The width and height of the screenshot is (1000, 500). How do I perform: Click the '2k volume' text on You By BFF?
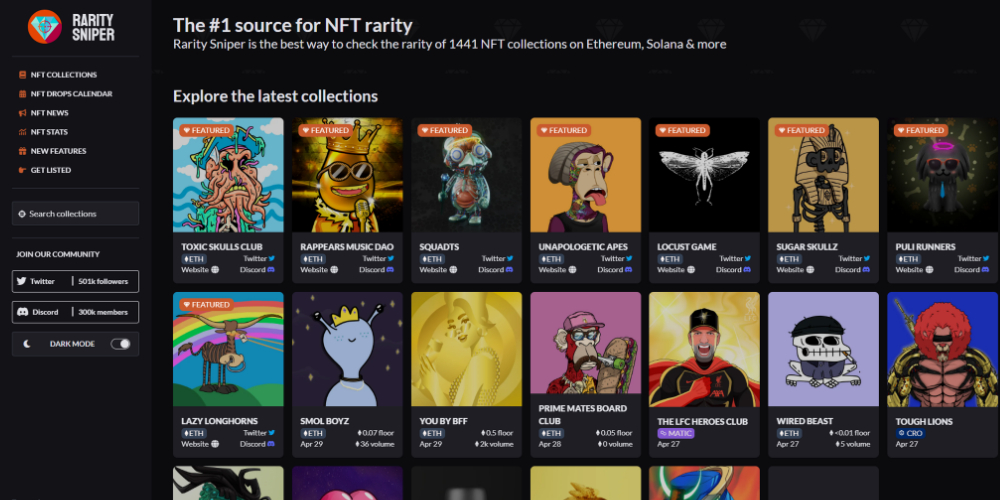point(494,444)
